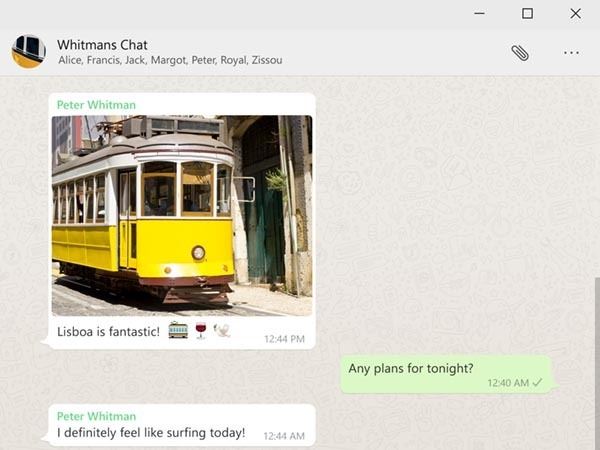The height and width of the screenshot is (450, 600).
Task: Open the Whitmans Chat group avatar
Action: click(x=29, y=52)
